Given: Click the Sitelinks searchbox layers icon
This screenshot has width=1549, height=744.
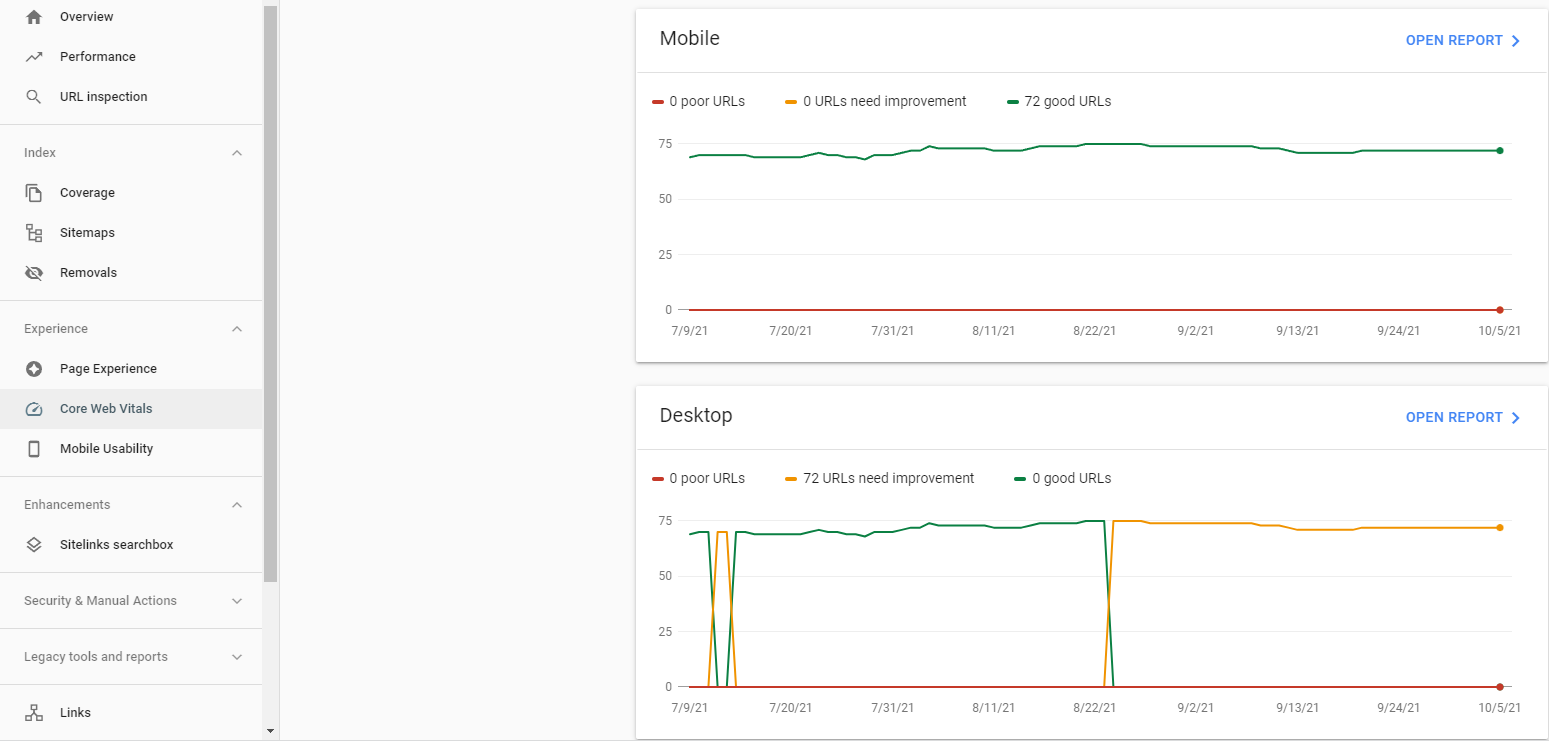Looking at the screenshot, I should pyautogui.click(x=34, y=545).
